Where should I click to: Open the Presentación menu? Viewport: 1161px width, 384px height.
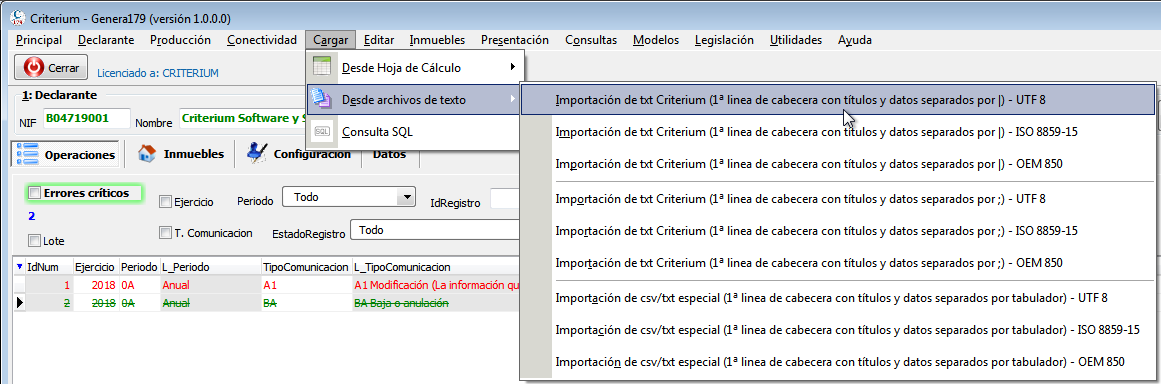pos(515,40)
